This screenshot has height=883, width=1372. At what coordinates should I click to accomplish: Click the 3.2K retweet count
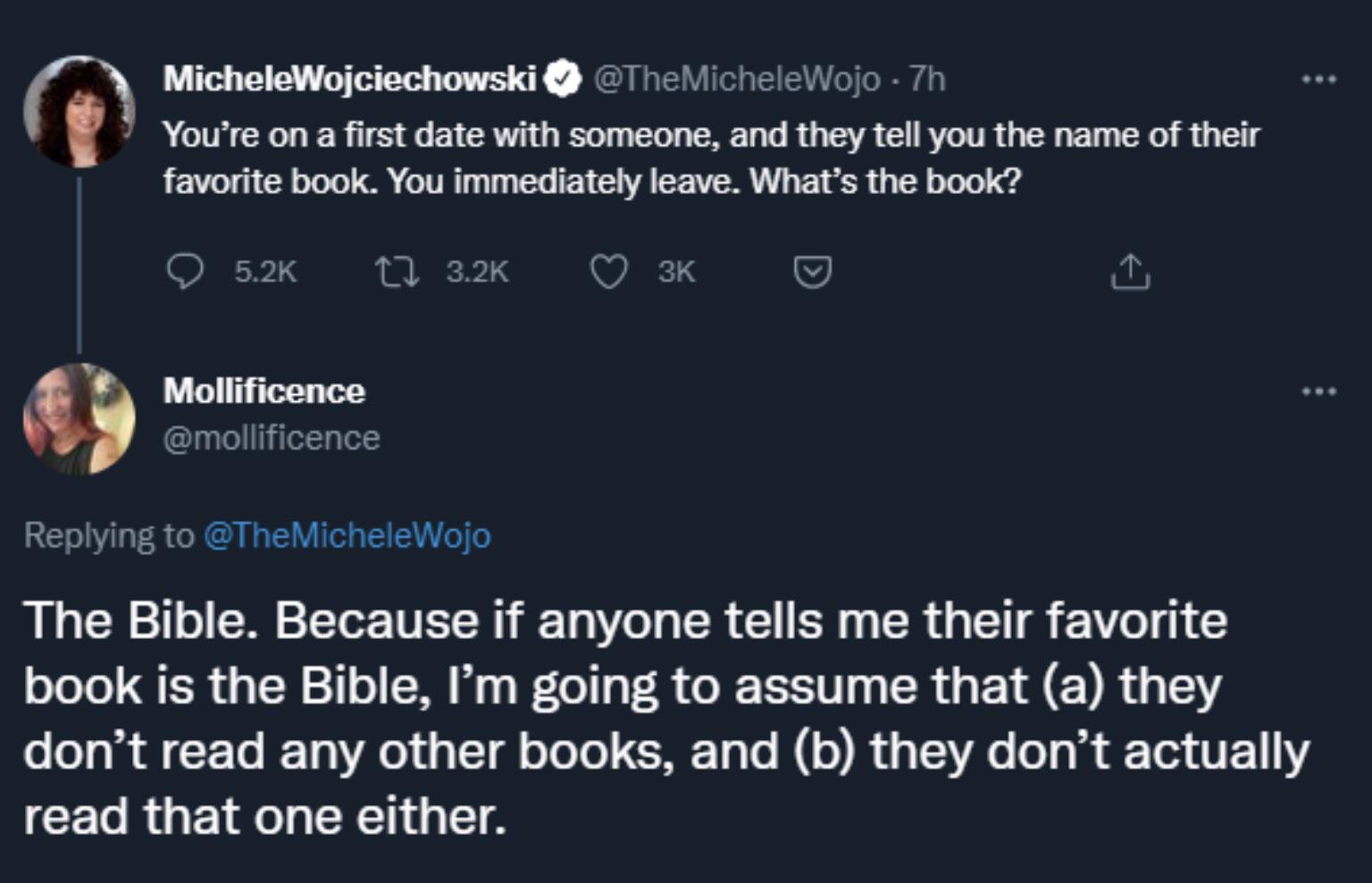(x=477, y=271)
